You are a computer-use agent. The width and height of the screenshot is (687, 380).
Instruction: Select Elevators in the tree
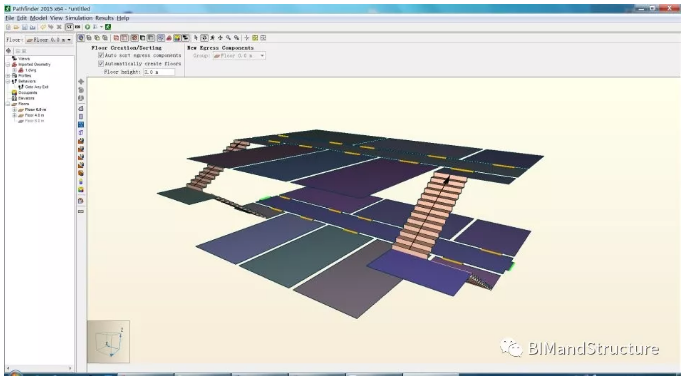coord(26,98)
